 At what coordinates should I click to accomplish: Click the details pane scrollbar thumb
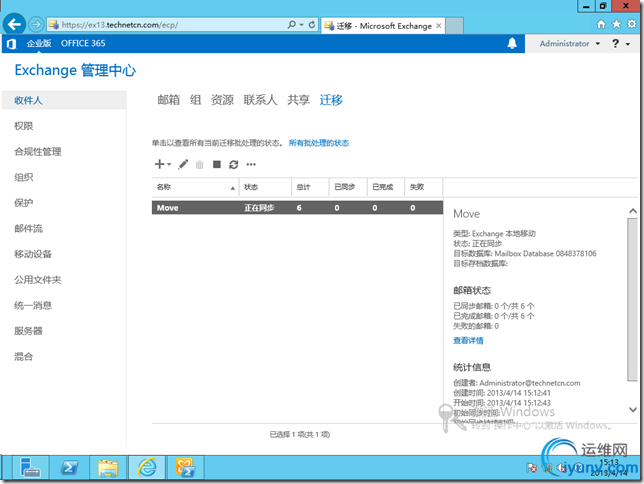pos(632,300)
